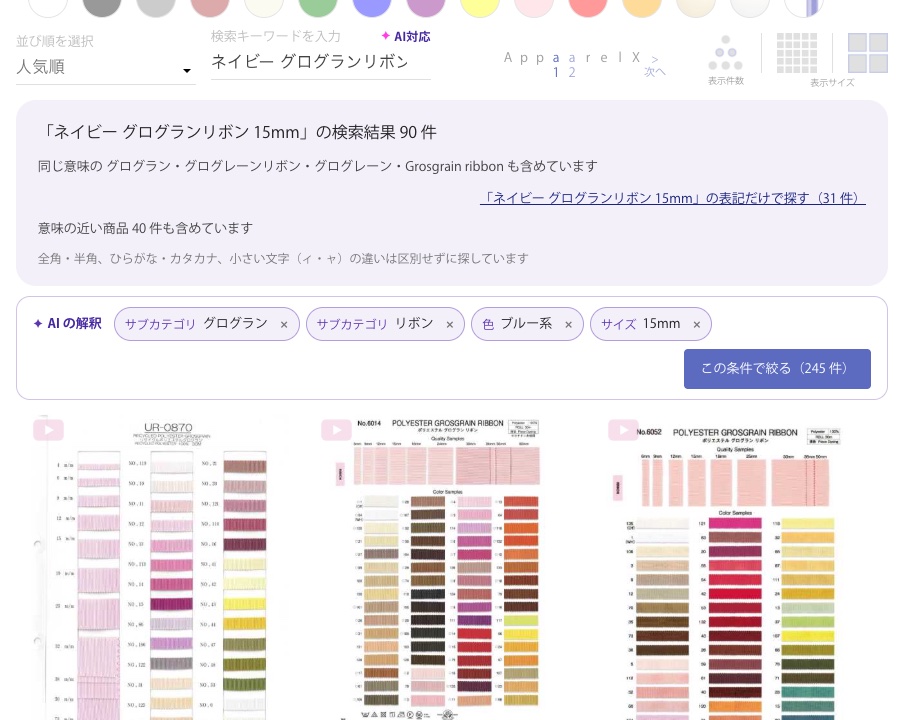The width and height of the screenshot is (903, 720).
Task: Open No.6014 polyester grosgrain ribbon thumbnail
Action: coord(443,567)
